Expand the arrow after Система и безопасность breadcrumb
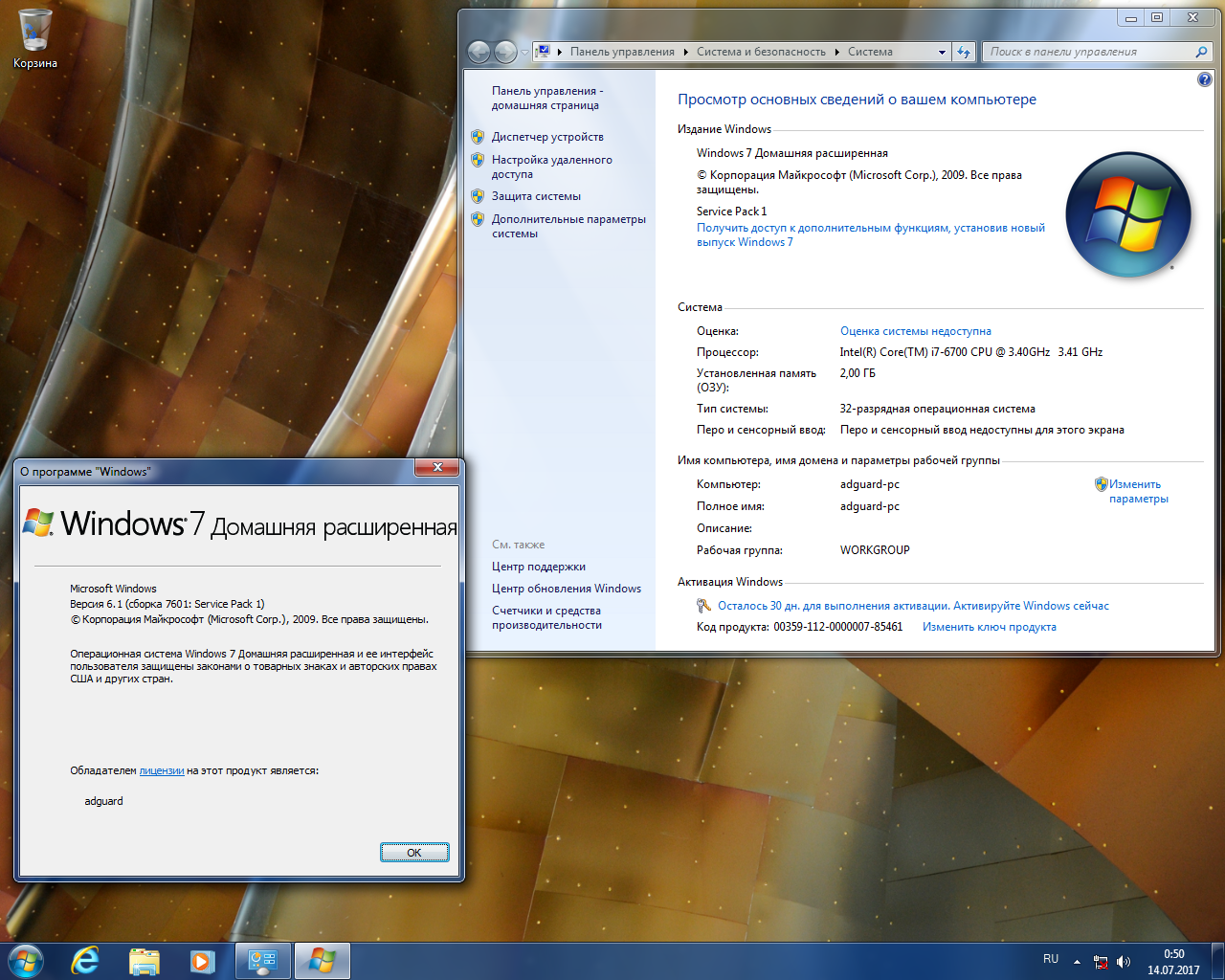Image resolution: width=1225 pixels, height=980 pixels. 837,52
